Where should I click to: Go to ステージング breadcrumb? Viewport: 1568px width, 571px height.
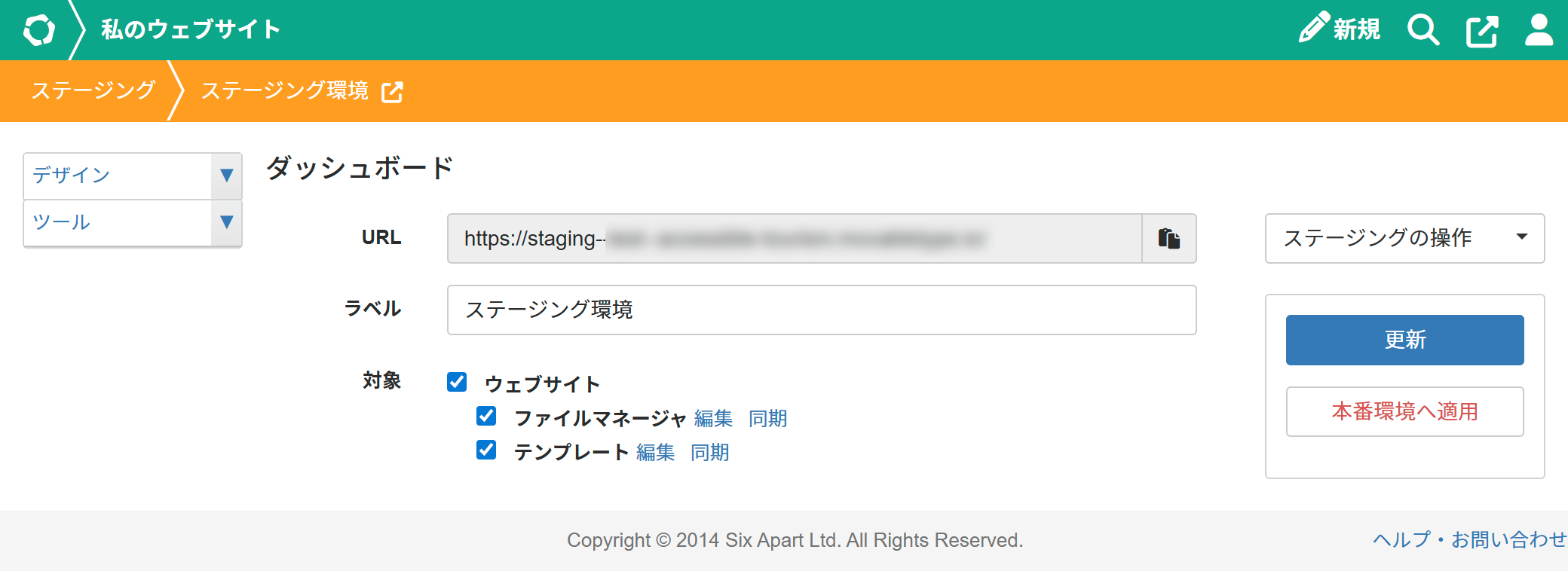click(x=93, y=90)
